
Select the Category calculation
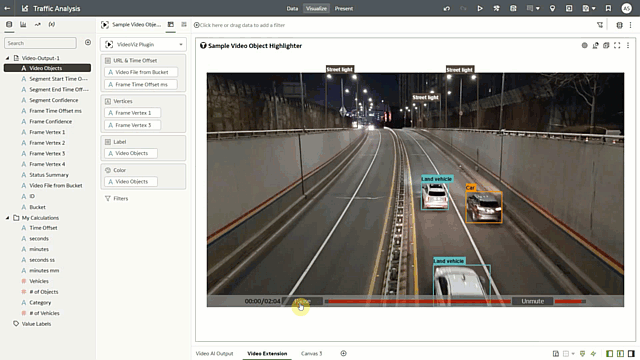(x=40, y=302)
